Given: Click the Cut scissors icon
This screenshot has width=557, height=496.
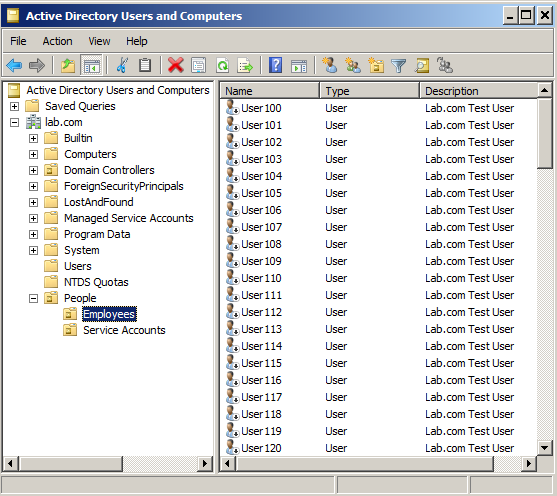Looking at the screenshot, I should (x=122, y=65).
